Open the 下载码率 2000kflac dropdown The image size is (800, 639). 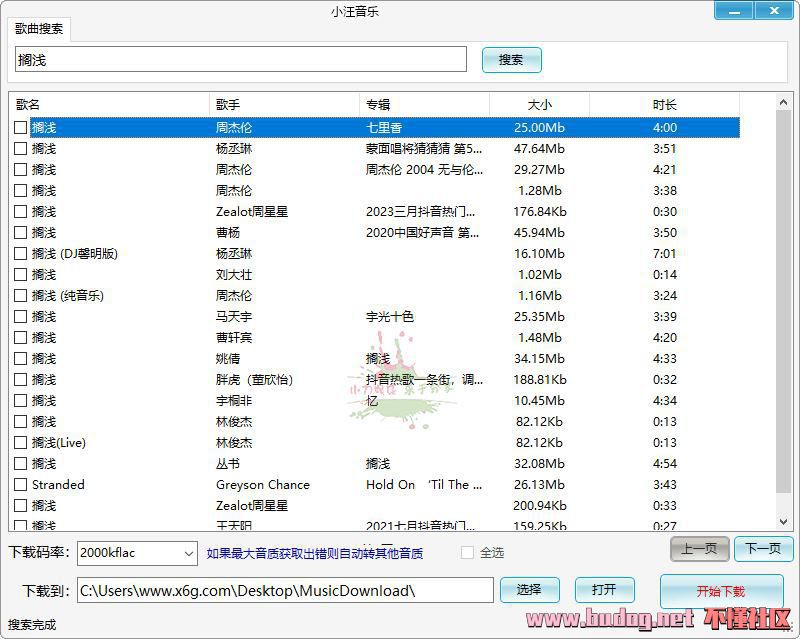(188, 553)
